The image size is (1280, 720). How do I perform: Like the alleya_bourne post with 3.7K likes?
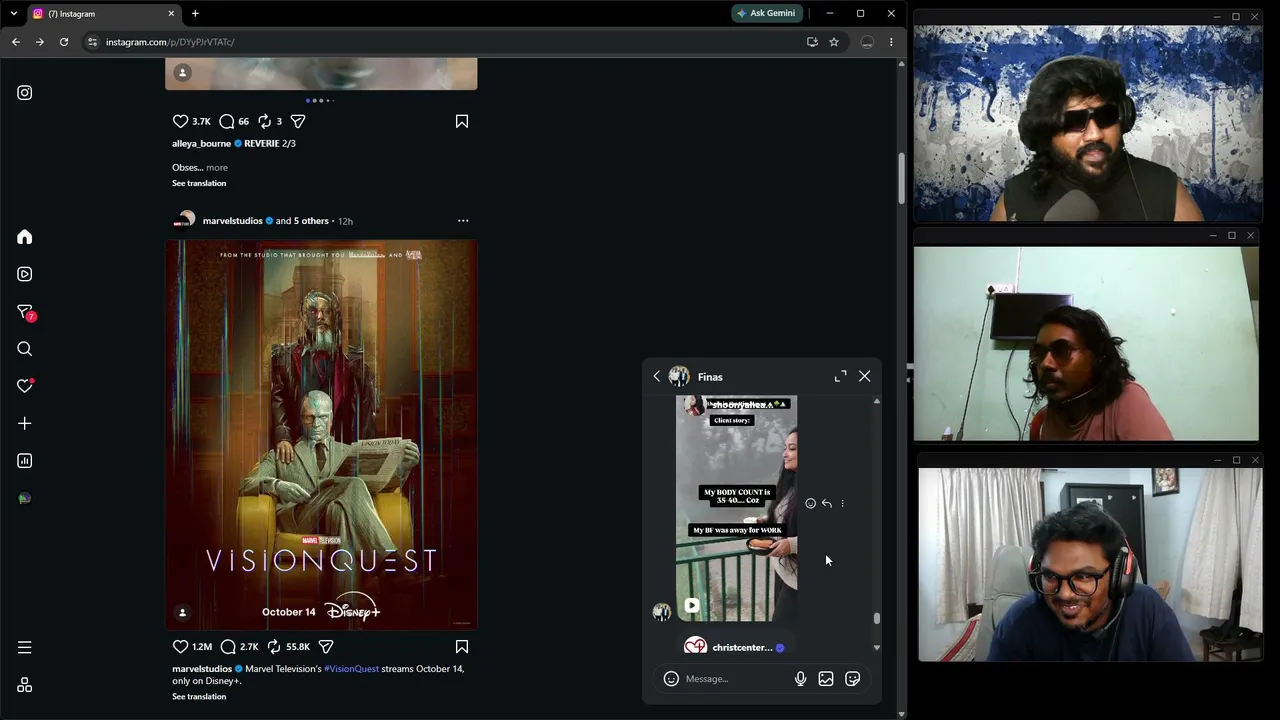(181, 121)
